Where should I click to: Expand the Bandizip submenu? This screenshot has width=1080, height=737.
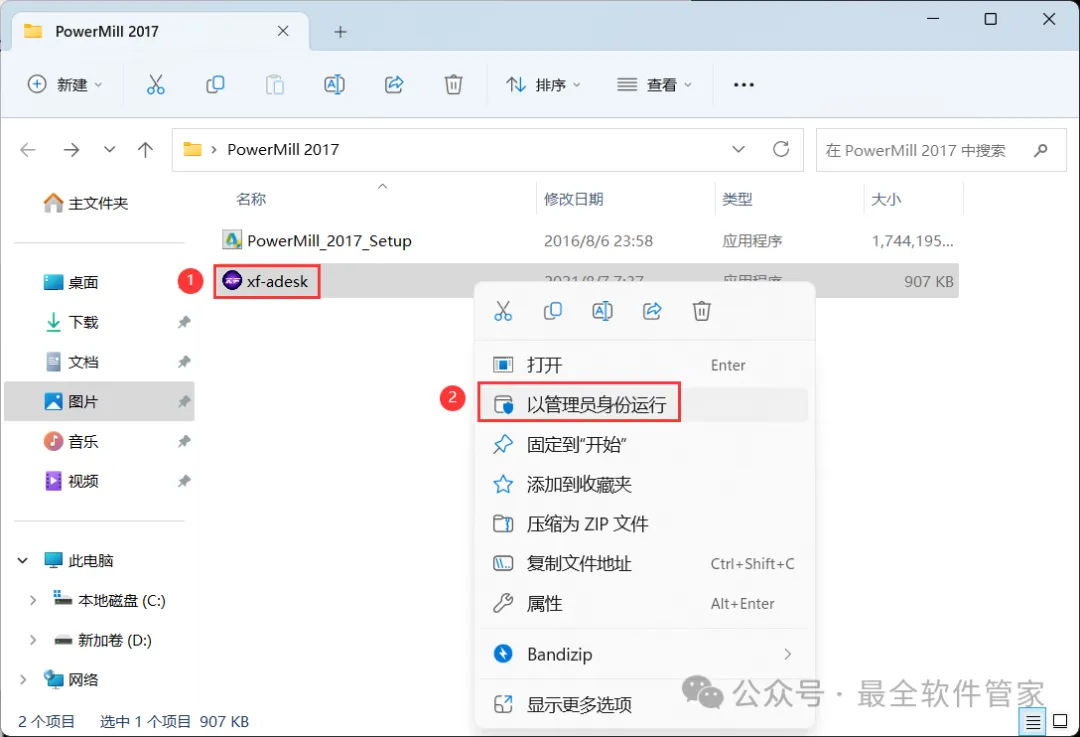pos(787,654)
